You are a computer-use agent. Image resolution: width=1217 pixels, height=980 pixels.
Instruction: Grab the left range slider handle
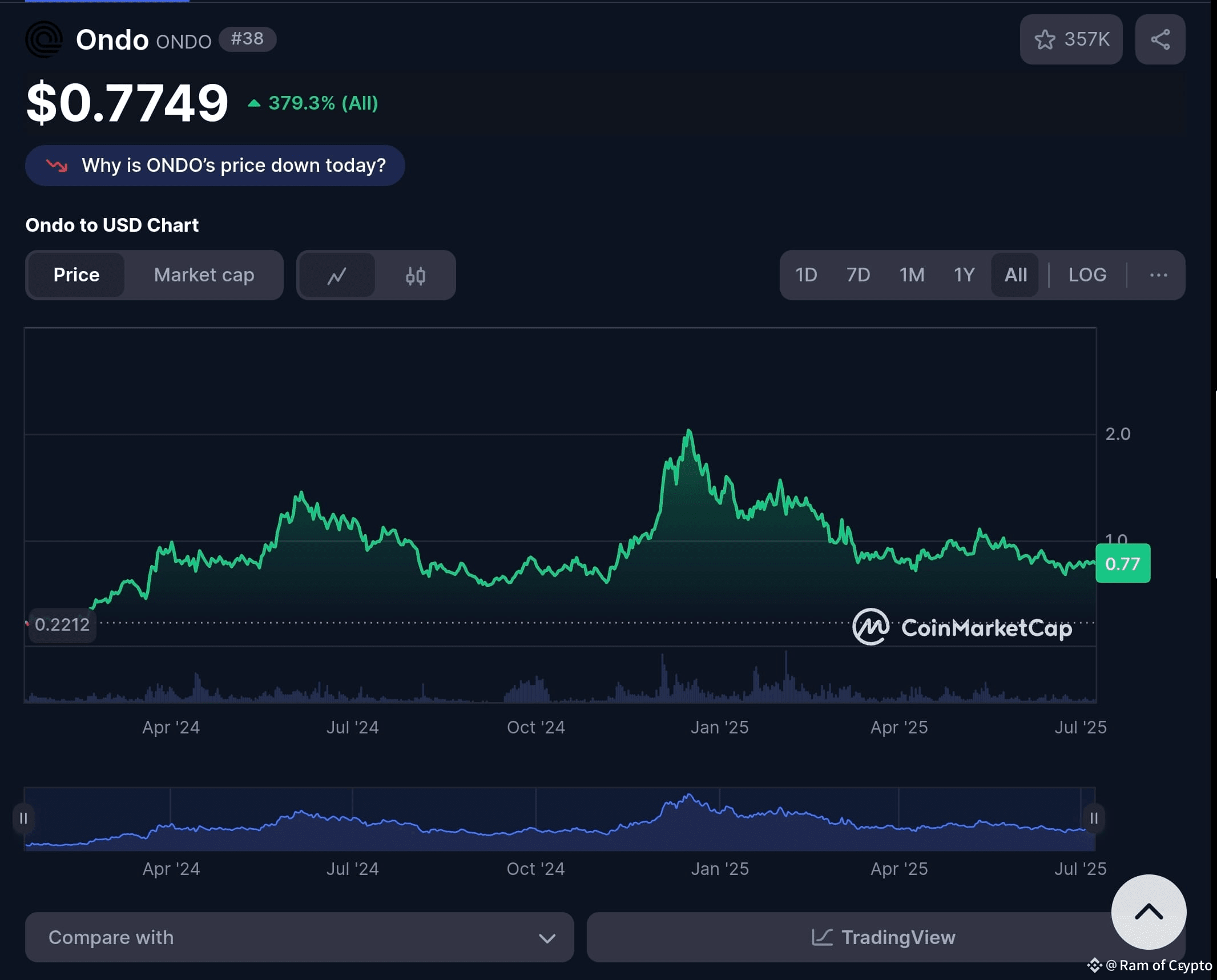click(x=23, y=818)
